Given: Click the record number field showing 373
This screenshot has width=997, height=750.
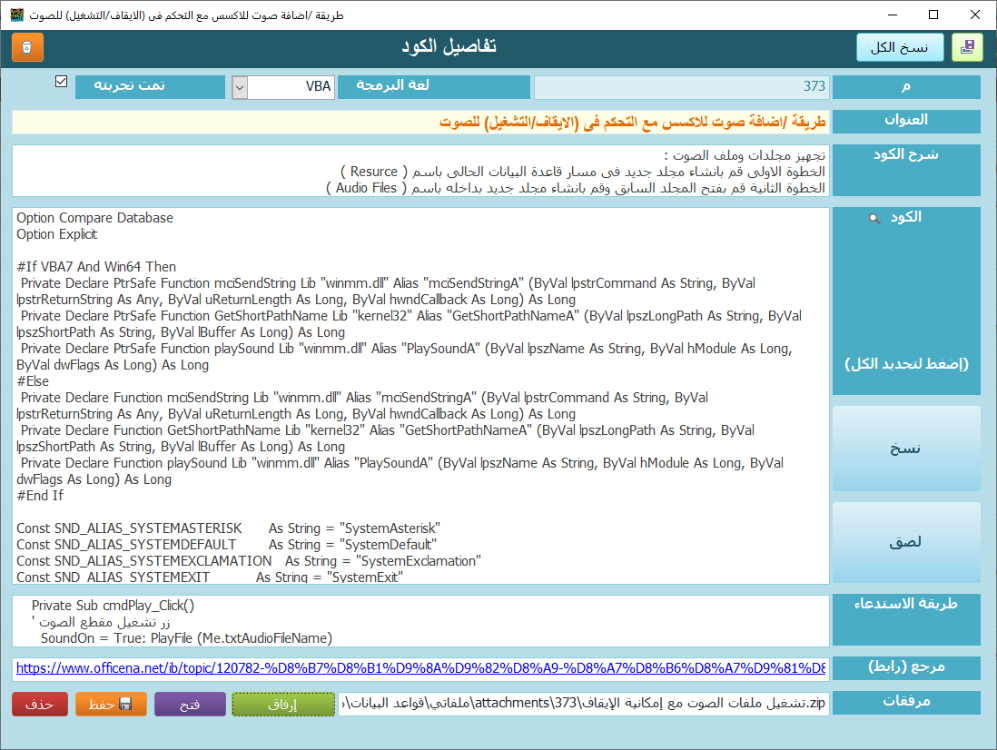Looking at the screenshot, I should (681, 86).
